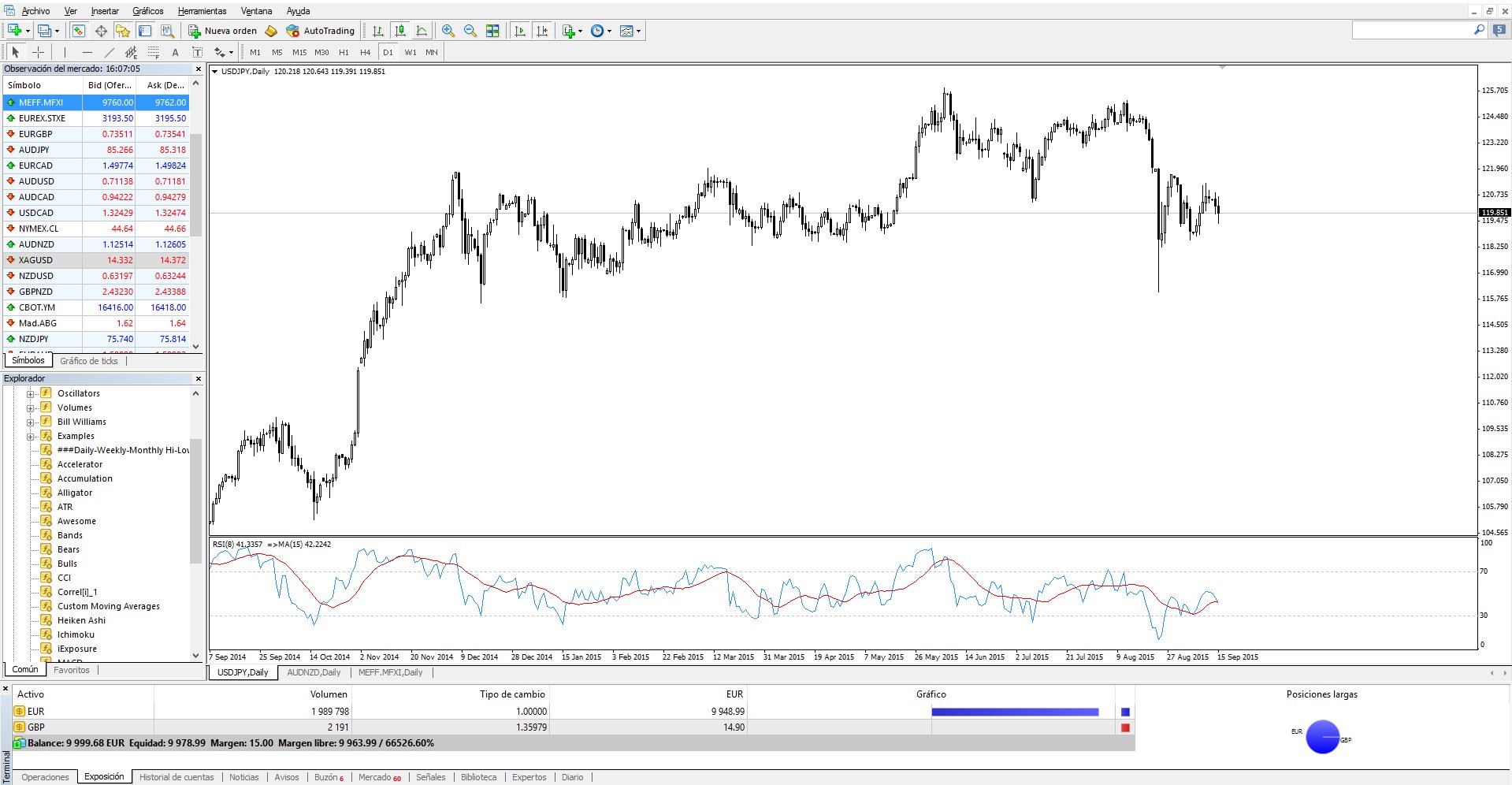This screenshot has height=785, width=1512.
Task: Open Historial de cuentas tab
Action: [176, 777]
